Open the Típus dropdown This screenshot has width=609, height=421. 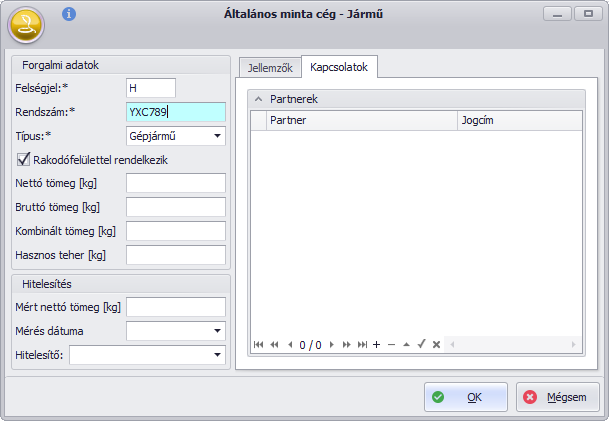[217, 135]
